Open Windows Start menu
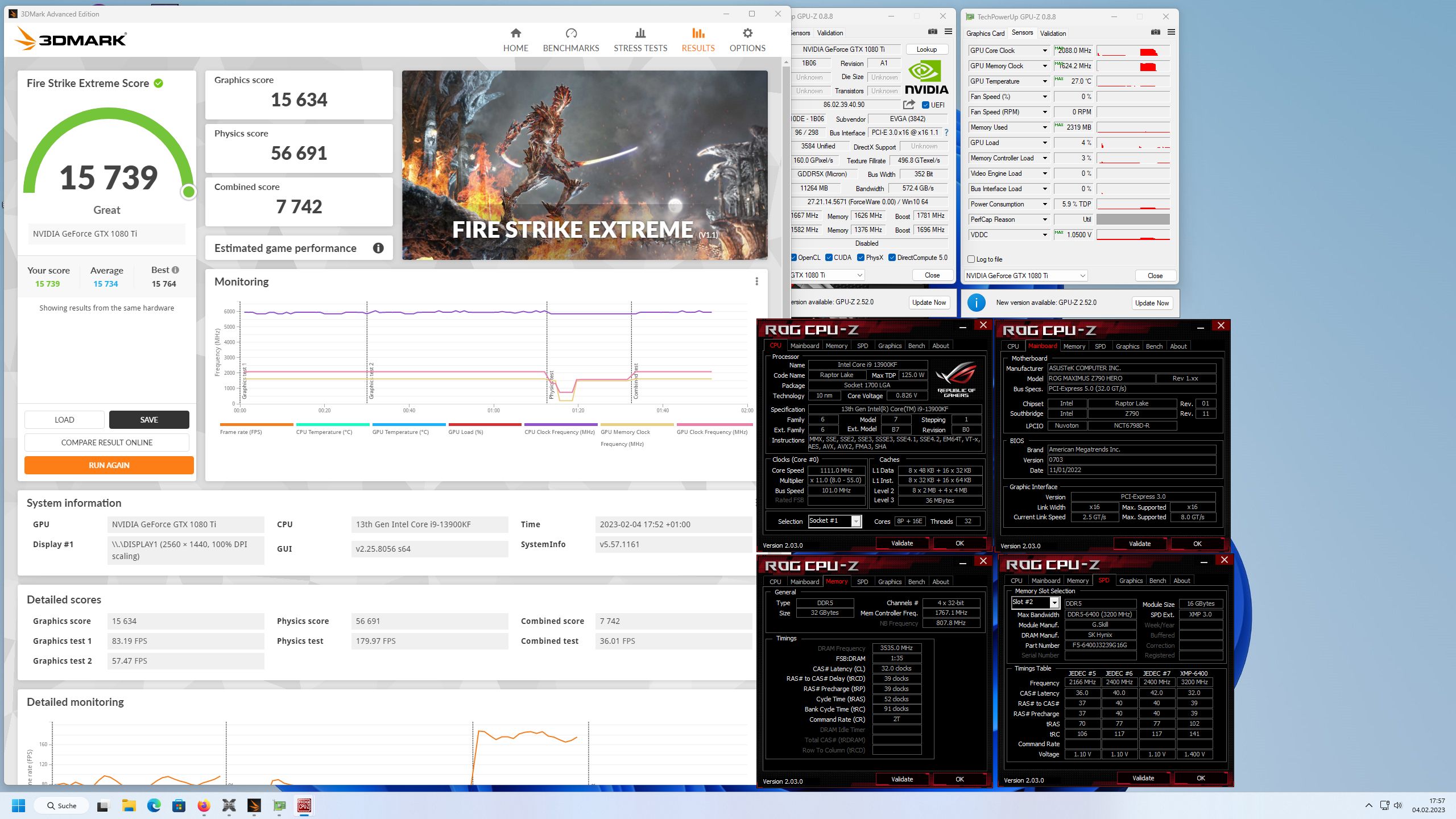The height and width of the screenshot is (819, 1456). point(19,805)
